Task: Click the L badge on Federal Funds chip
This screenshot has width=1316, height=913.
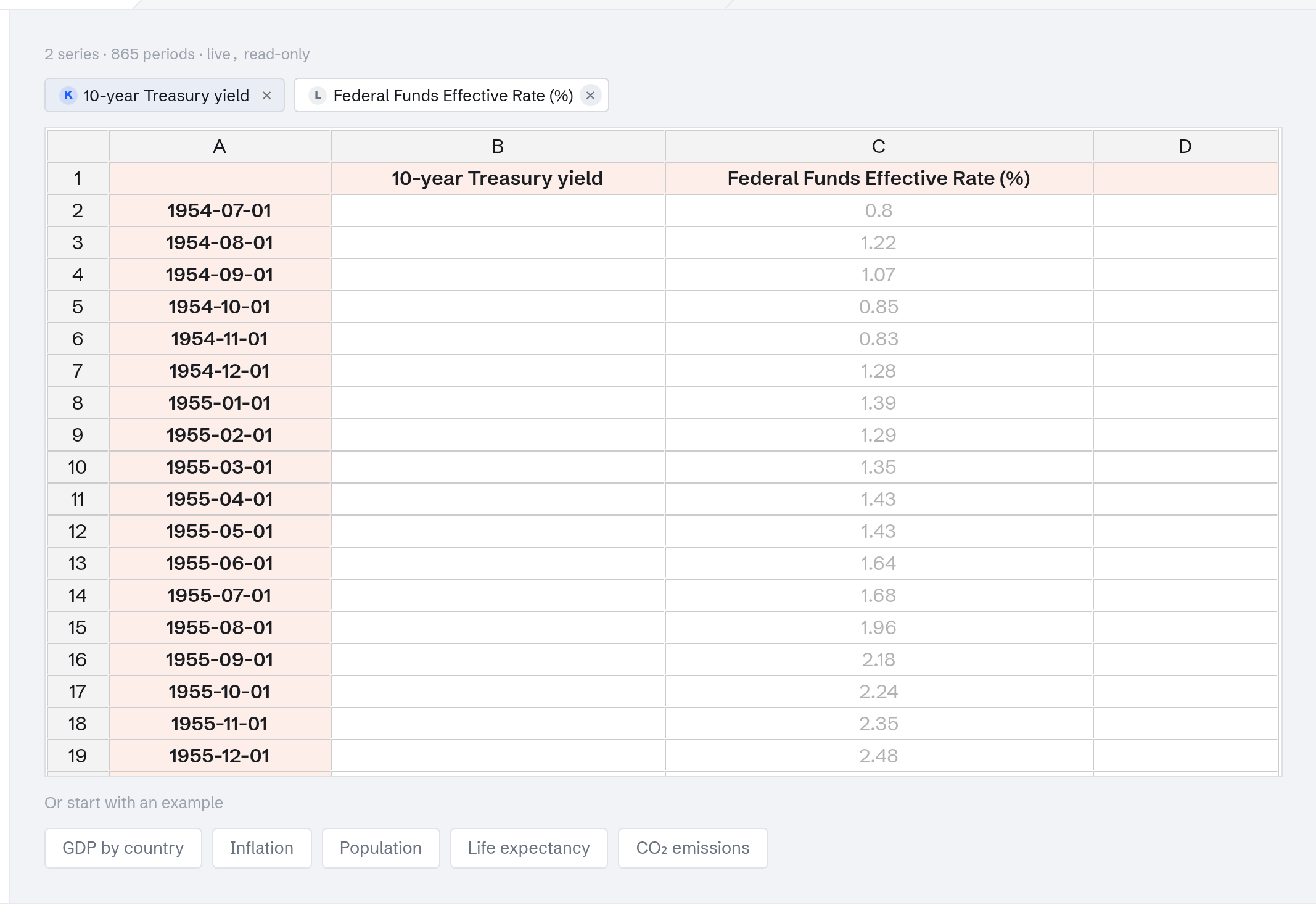Action: click(x=318, y=96)
